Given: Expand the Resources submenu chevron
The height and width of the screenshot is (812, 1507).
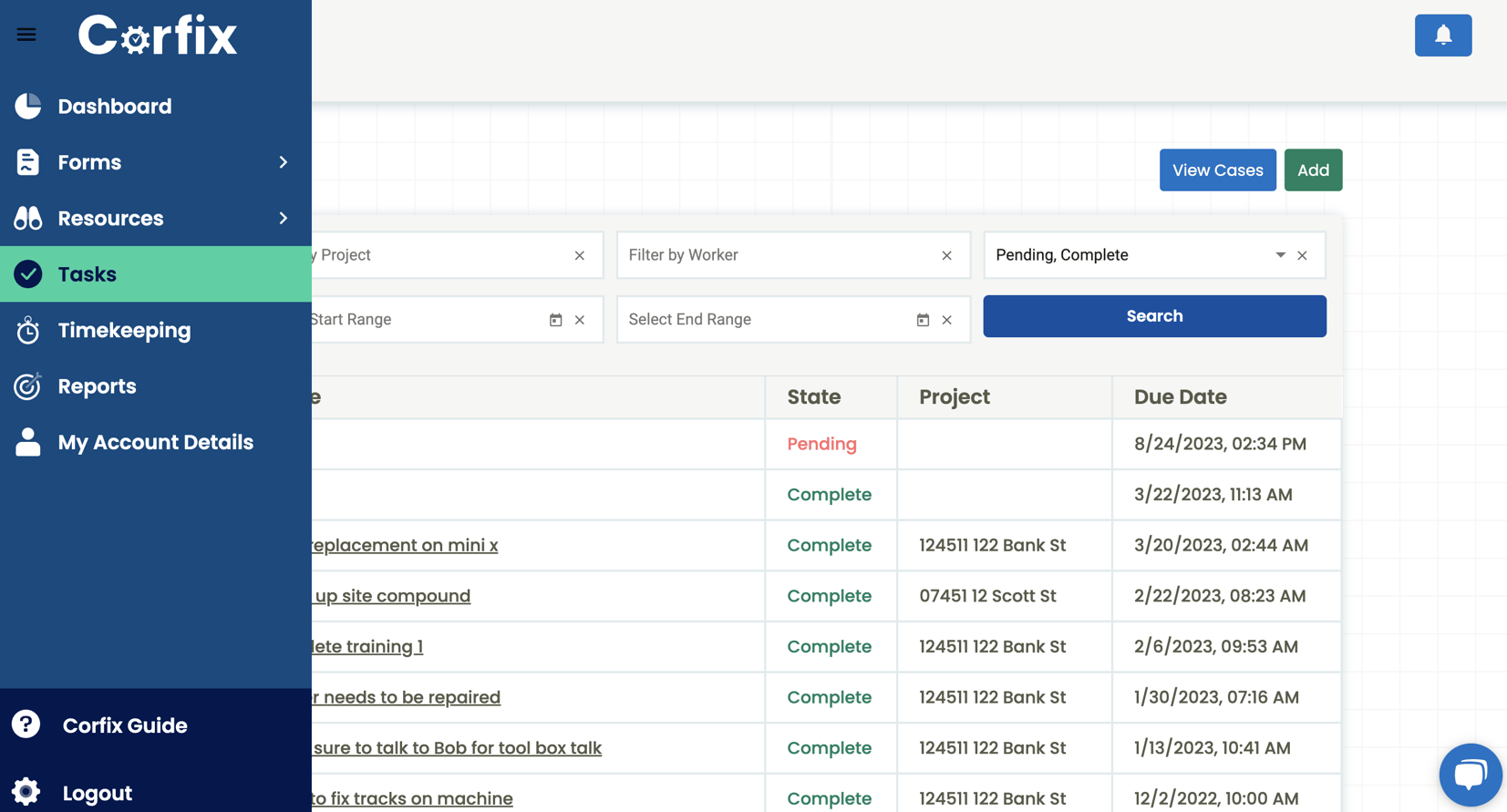Looking at the screenshot, I should point(284,218).
